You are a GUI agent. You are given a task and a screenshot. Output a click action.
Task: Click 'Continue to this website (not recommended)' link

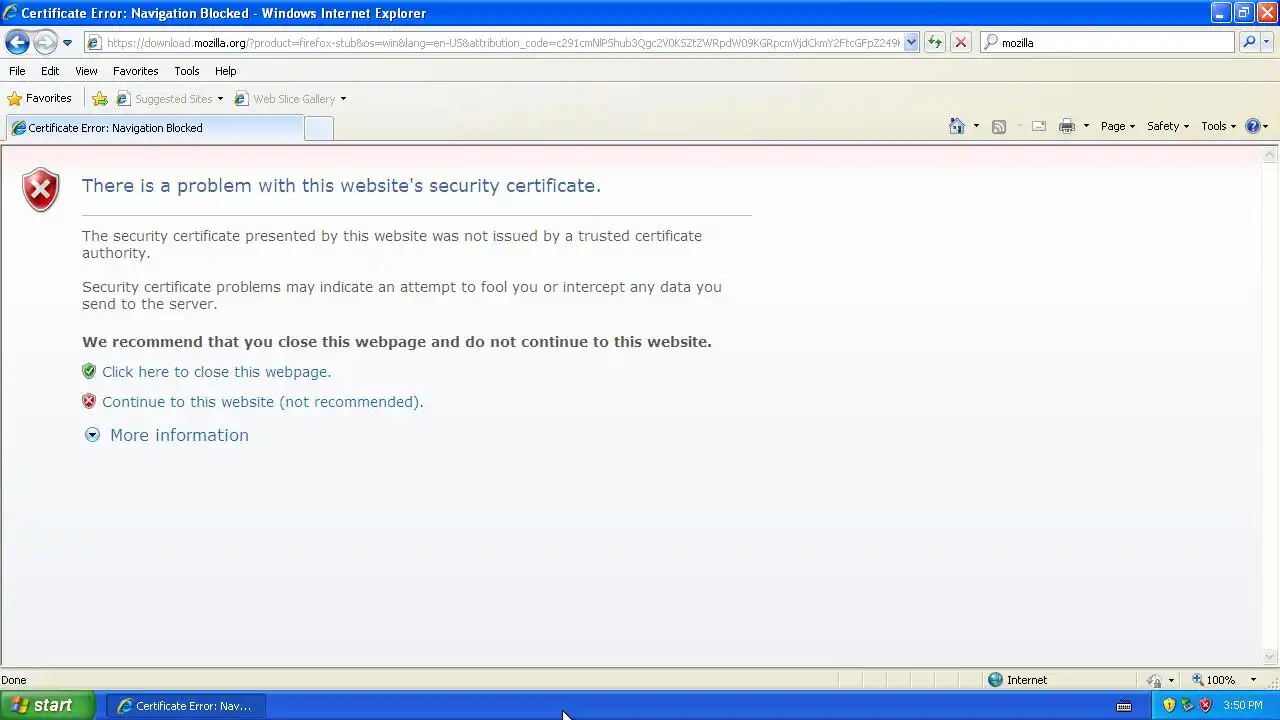[263, 402]
